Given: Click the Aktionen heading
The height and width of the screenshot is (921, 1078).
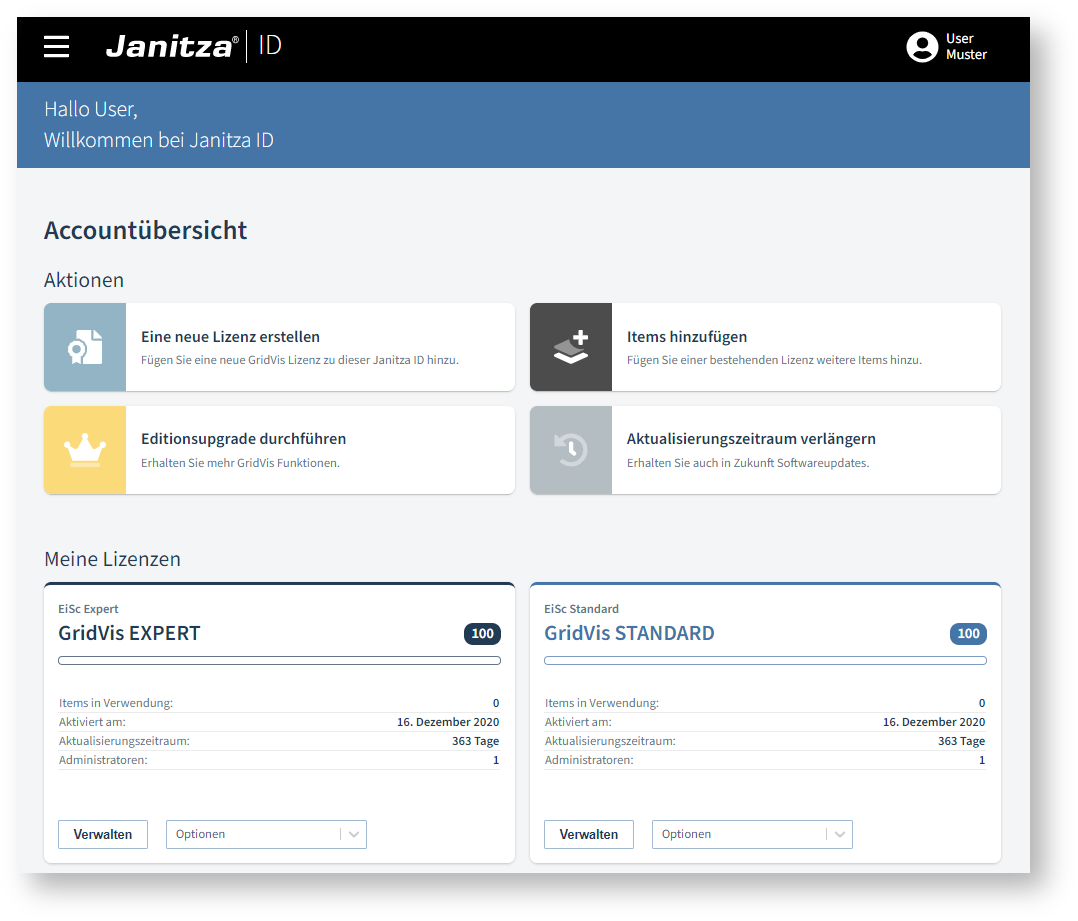Looking at the screenshot, I should (x=84, y=280).
